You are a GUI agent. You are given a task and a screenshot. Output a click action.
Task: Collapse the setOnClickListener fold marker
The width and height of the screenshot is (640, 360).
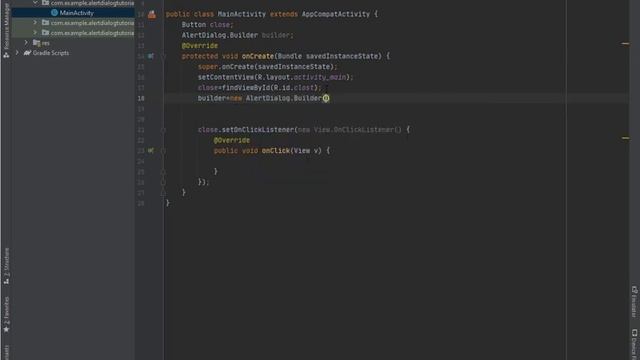point(163,130)
